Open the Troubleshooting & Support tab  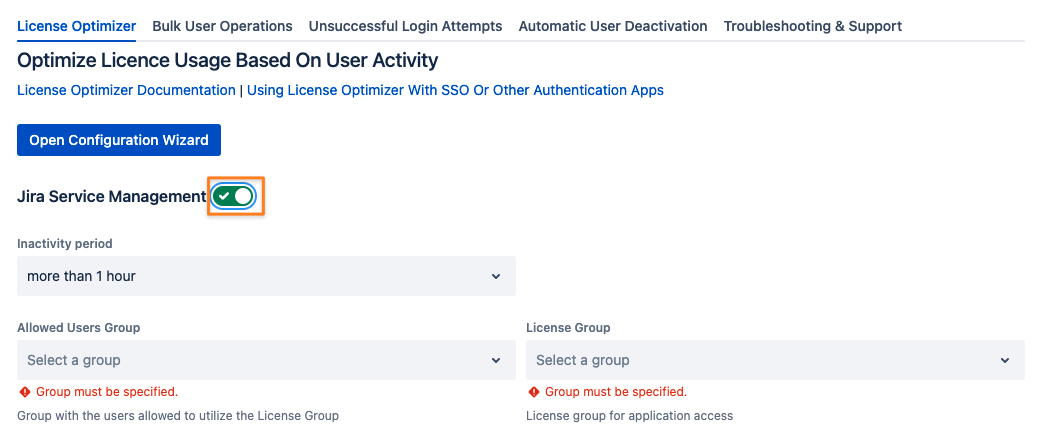pos(812,26)
